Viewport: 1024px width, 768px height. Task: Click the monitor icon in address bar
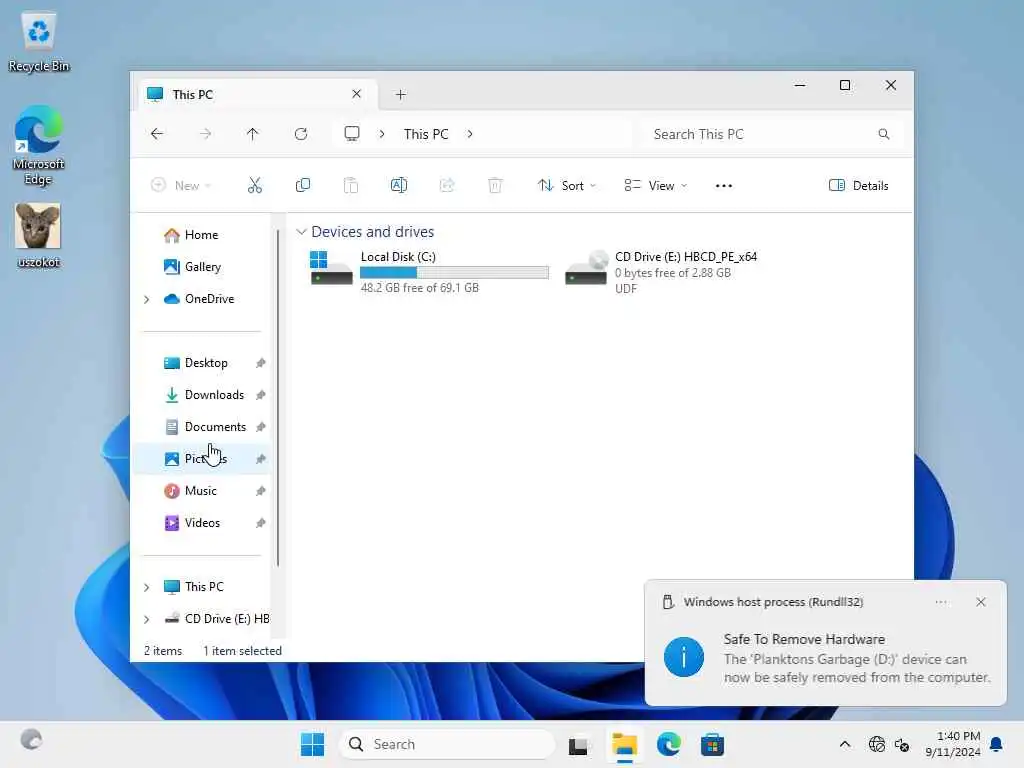pos(352,134)
